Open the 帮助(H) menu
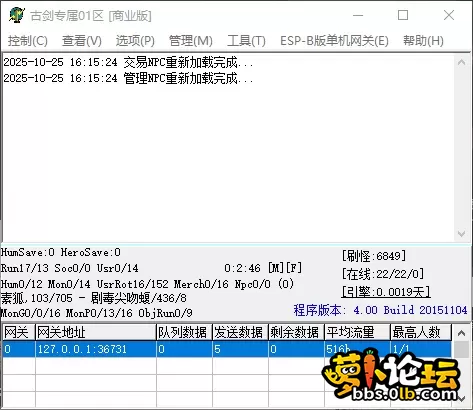The image size is (473, 410). click(x=423, y=41)
